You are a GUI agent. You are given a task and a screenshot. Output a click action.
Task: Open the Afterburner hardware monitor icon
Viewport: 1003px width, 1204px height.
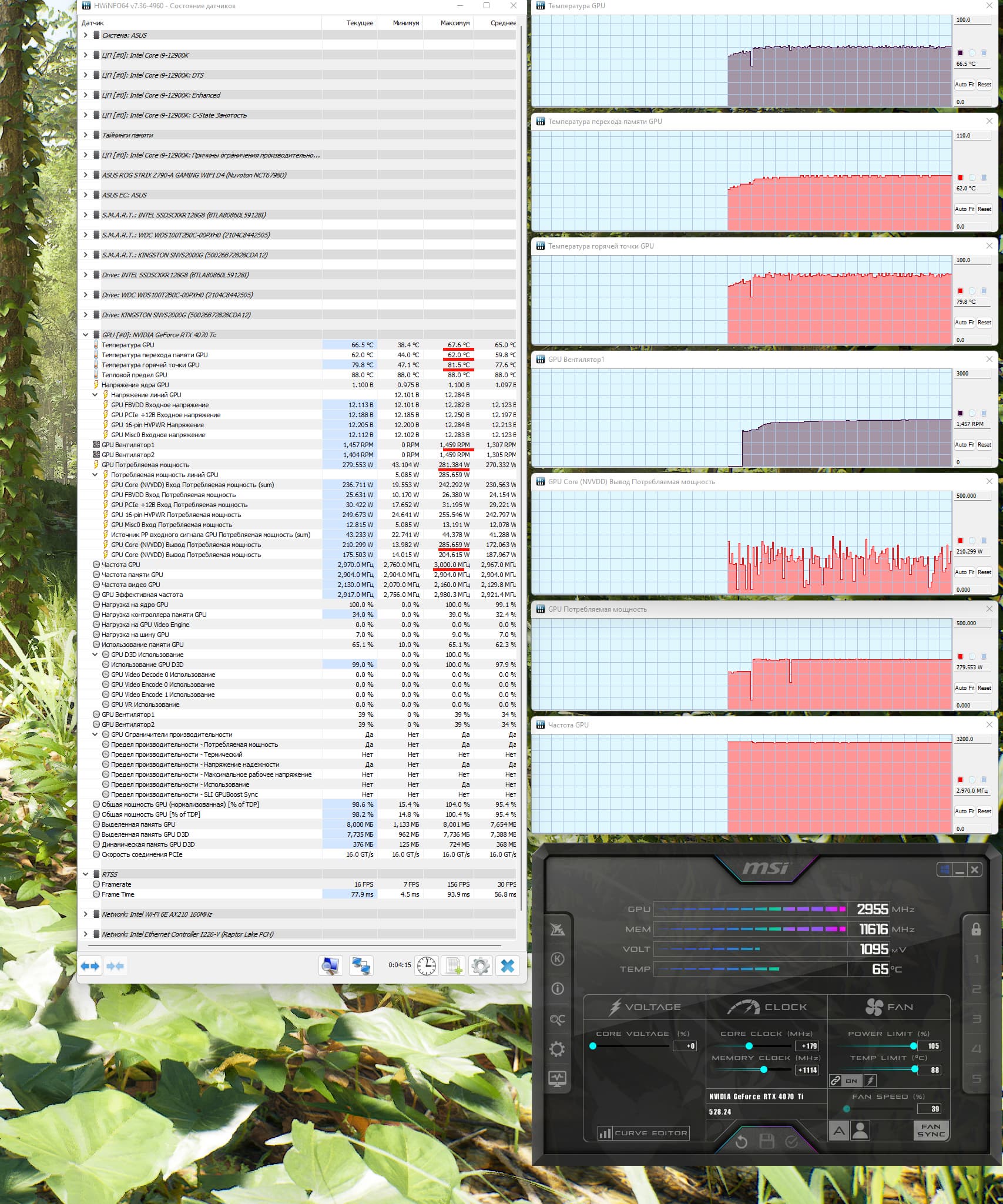pos(557,1079)
